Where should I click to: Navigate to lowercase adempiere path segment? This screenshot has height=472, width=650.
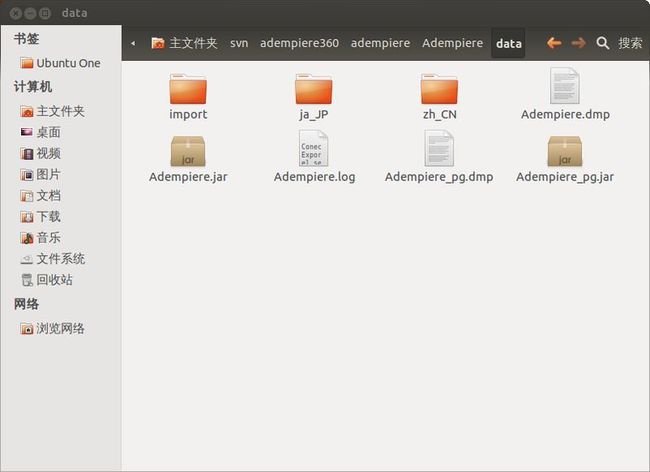[380, 43]
